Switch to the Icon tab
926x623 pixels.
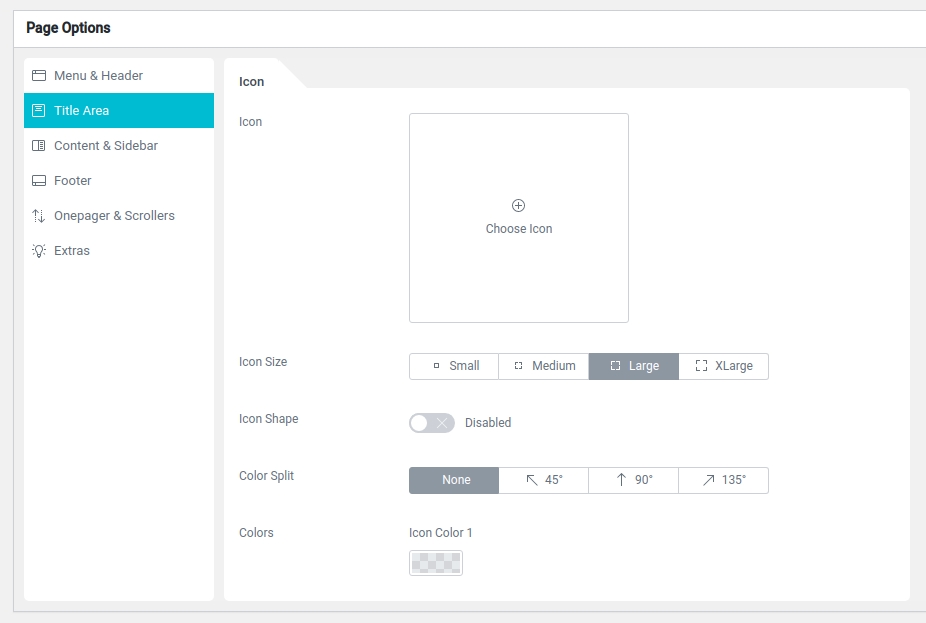click(252, 82)
